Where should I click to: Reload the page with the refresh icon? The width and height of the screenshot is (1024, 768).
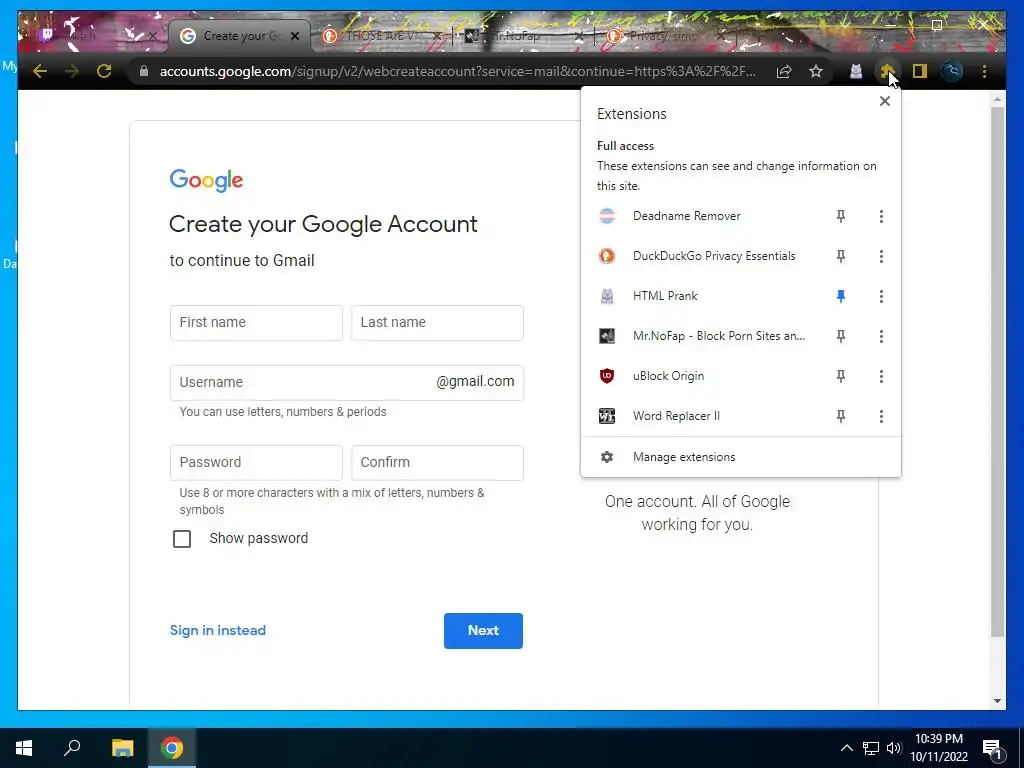point(104,71)
